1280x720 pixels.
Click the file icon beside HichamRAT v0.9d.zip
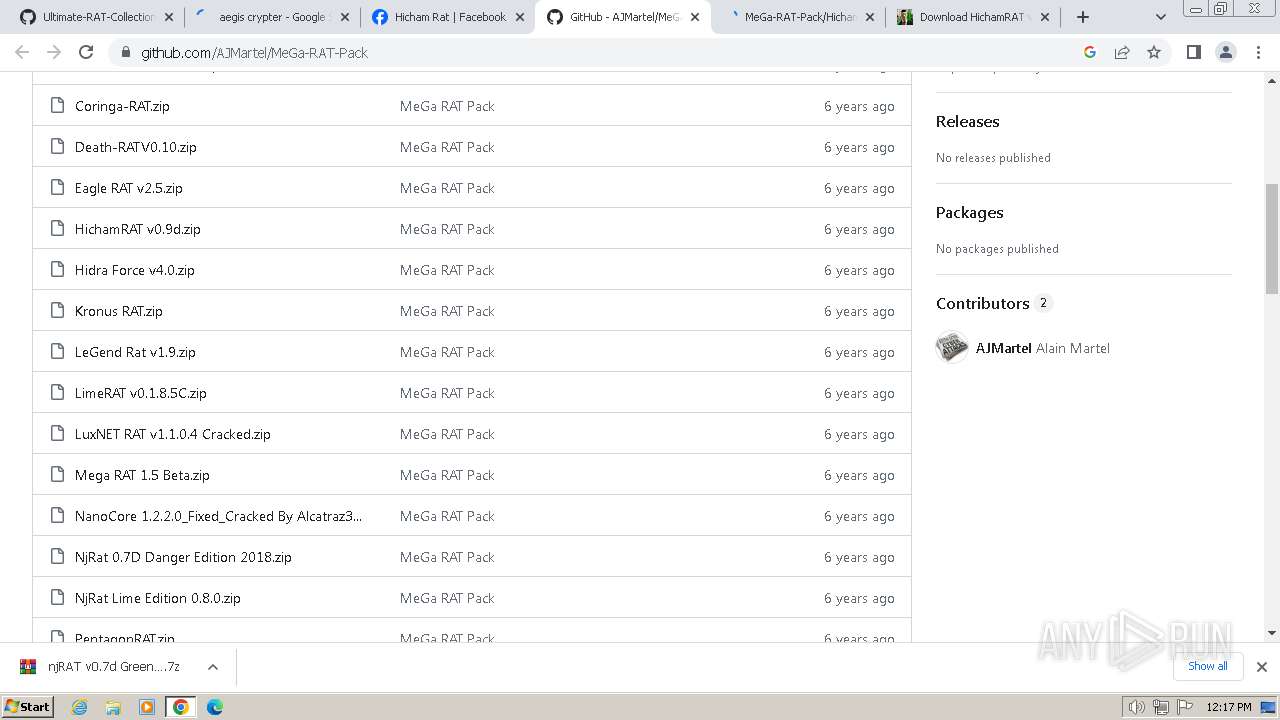pyautogui.click(x=58, y=228)
